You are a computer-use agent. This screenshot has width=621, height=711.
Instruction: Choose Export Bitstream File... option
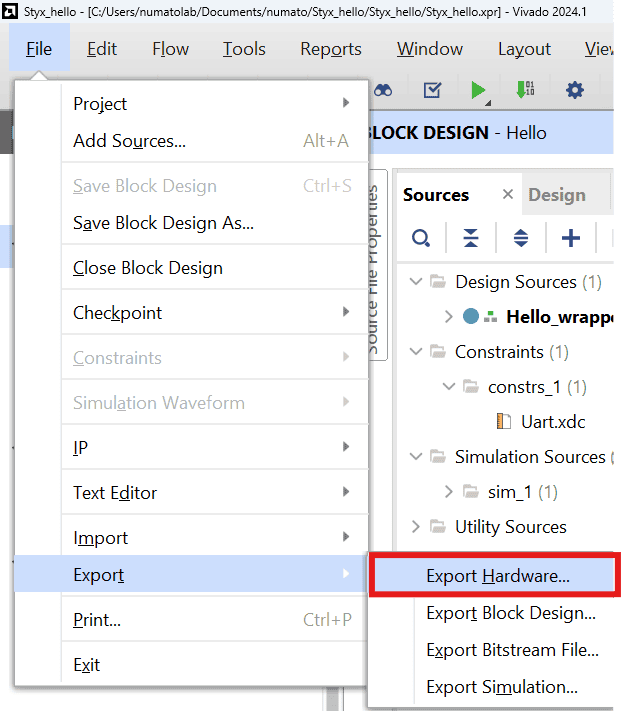click(512, 650)
